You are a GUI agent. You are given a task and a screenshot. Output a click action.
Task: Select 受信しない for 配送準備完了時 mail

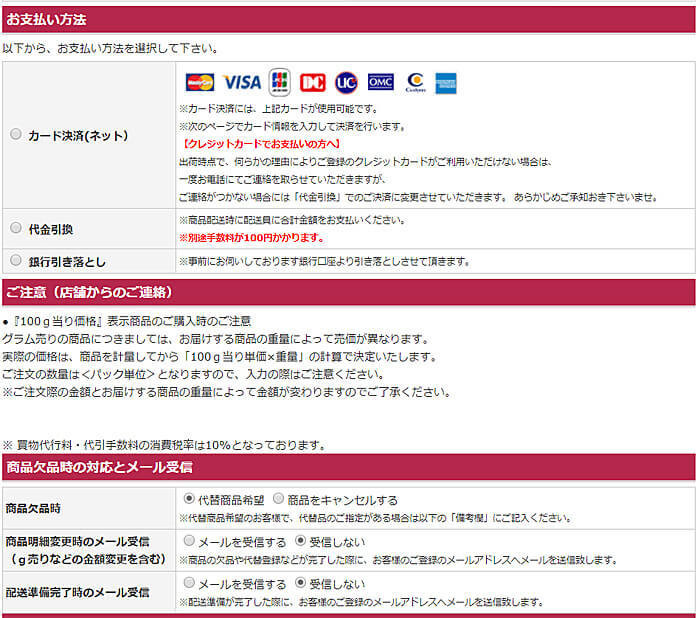point(300,583)
